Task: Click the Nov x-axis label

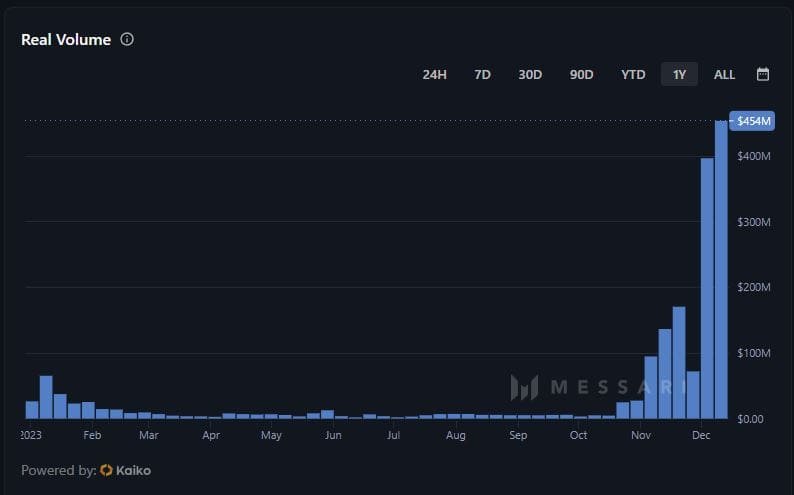Action: point(641,435)
